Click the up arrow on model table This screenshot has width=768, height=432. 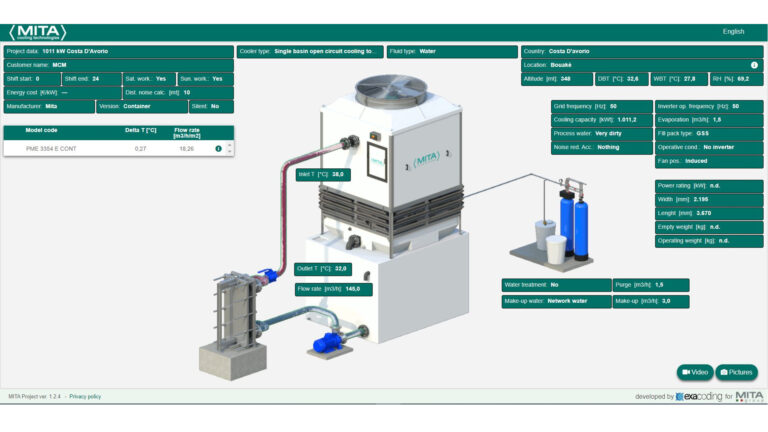pyautogui.click(x=230, y=145)
